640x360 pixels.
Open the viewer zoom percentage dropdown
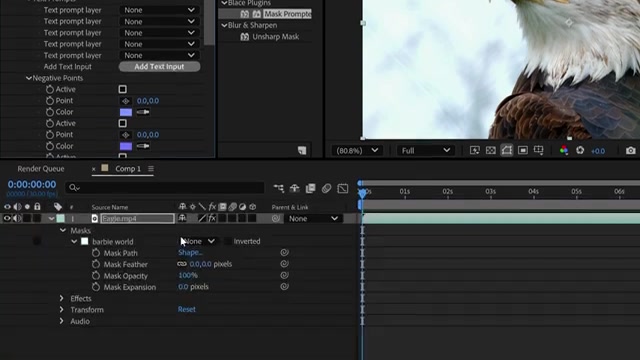(356, 151)
